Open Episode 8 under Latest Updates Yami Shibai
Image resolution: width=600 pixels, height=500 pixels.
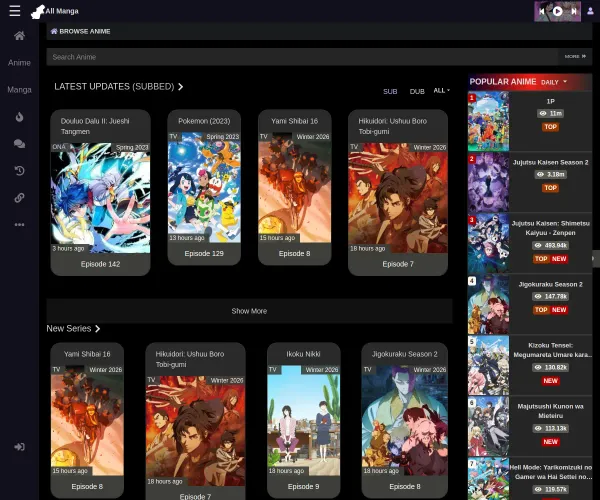[x=295, y=253]
